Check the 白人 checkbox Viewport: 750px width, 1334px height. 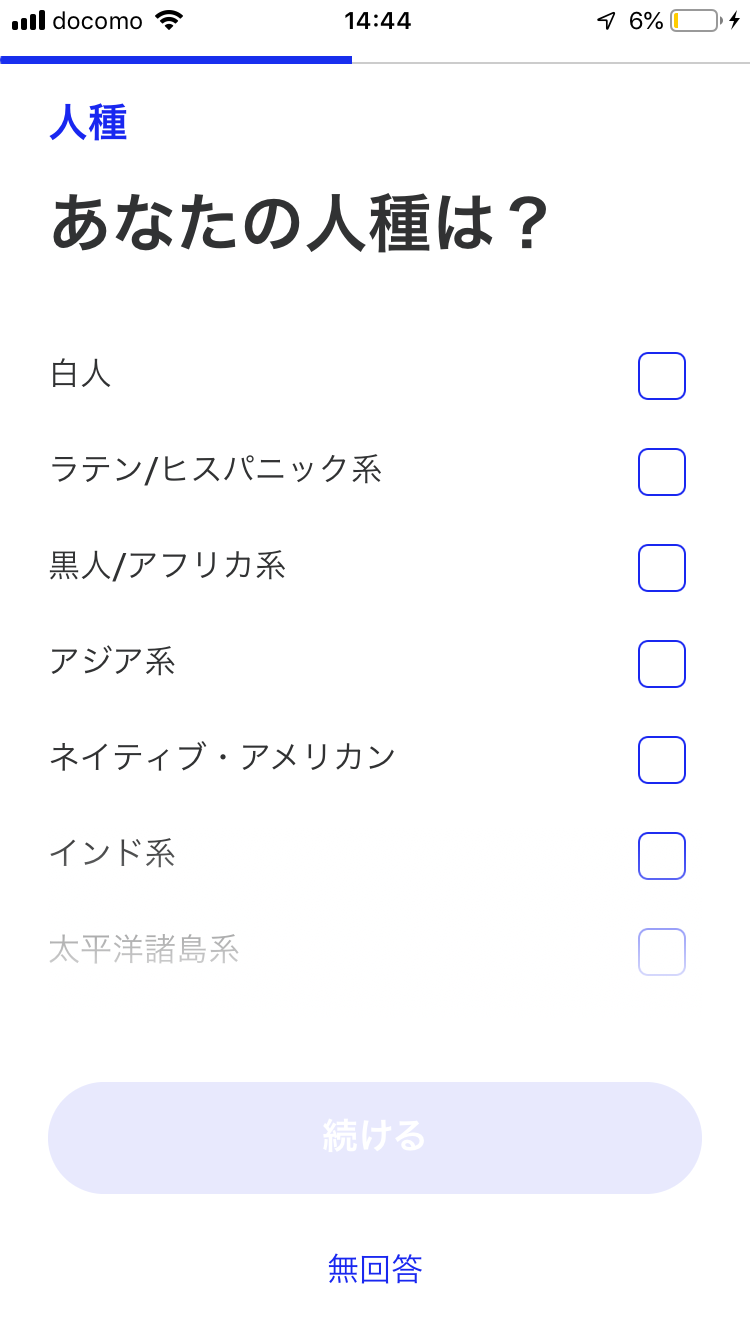point(662,376)
